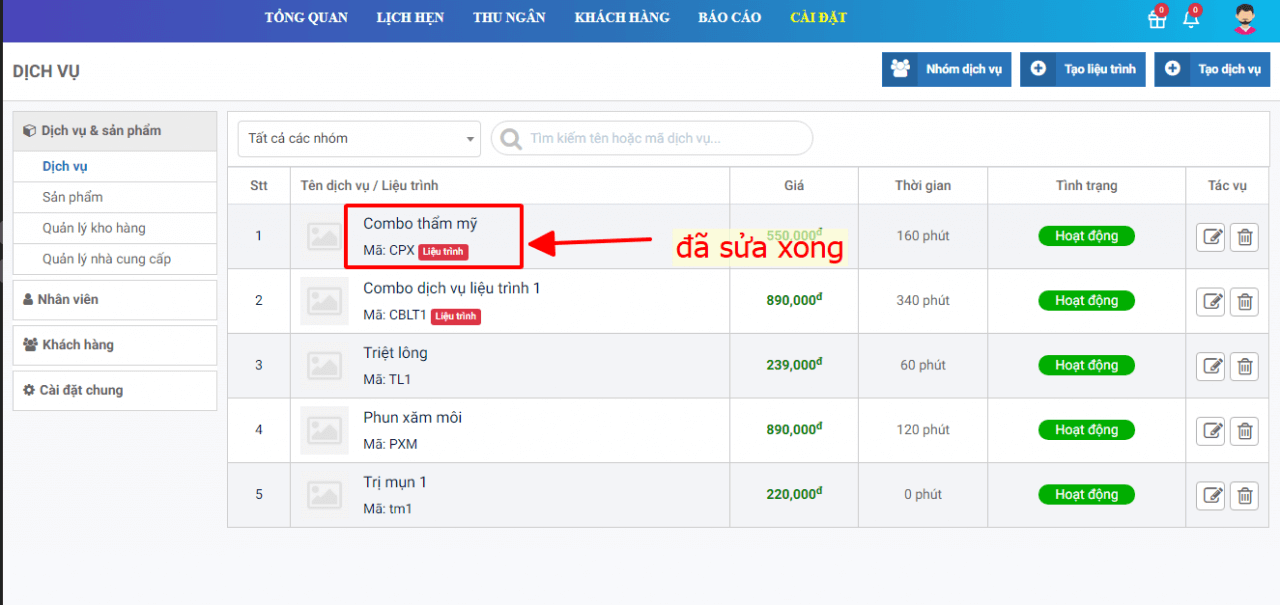
Task: Click the gift box icon in header
Action: (x=1157, y=19)
